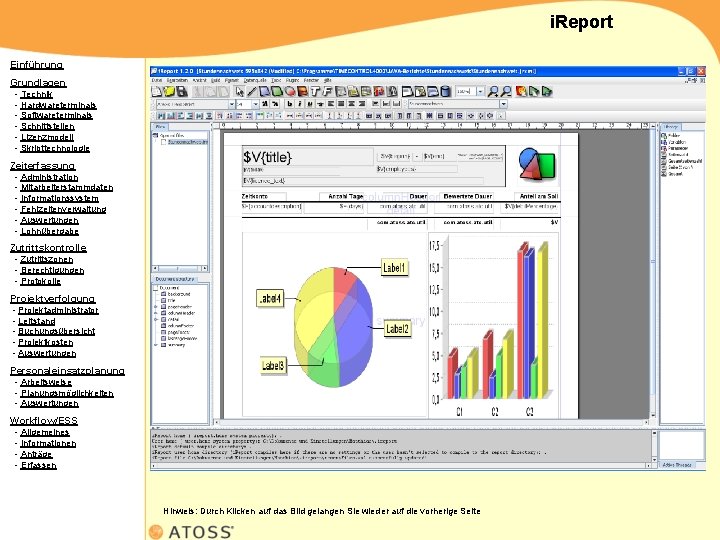Select the green rounded rectangle tool
The height and width of the screenshot is (540, 720).
(x=277, y=91)
